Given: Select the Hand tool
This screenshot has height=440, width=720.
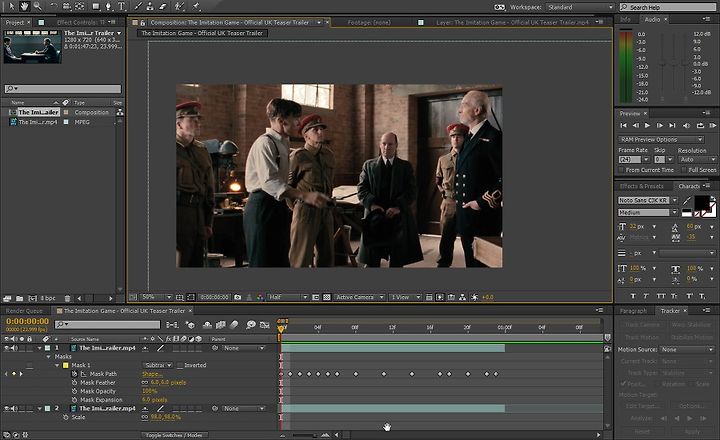Looking at the screenshot, I should point(24,6).
